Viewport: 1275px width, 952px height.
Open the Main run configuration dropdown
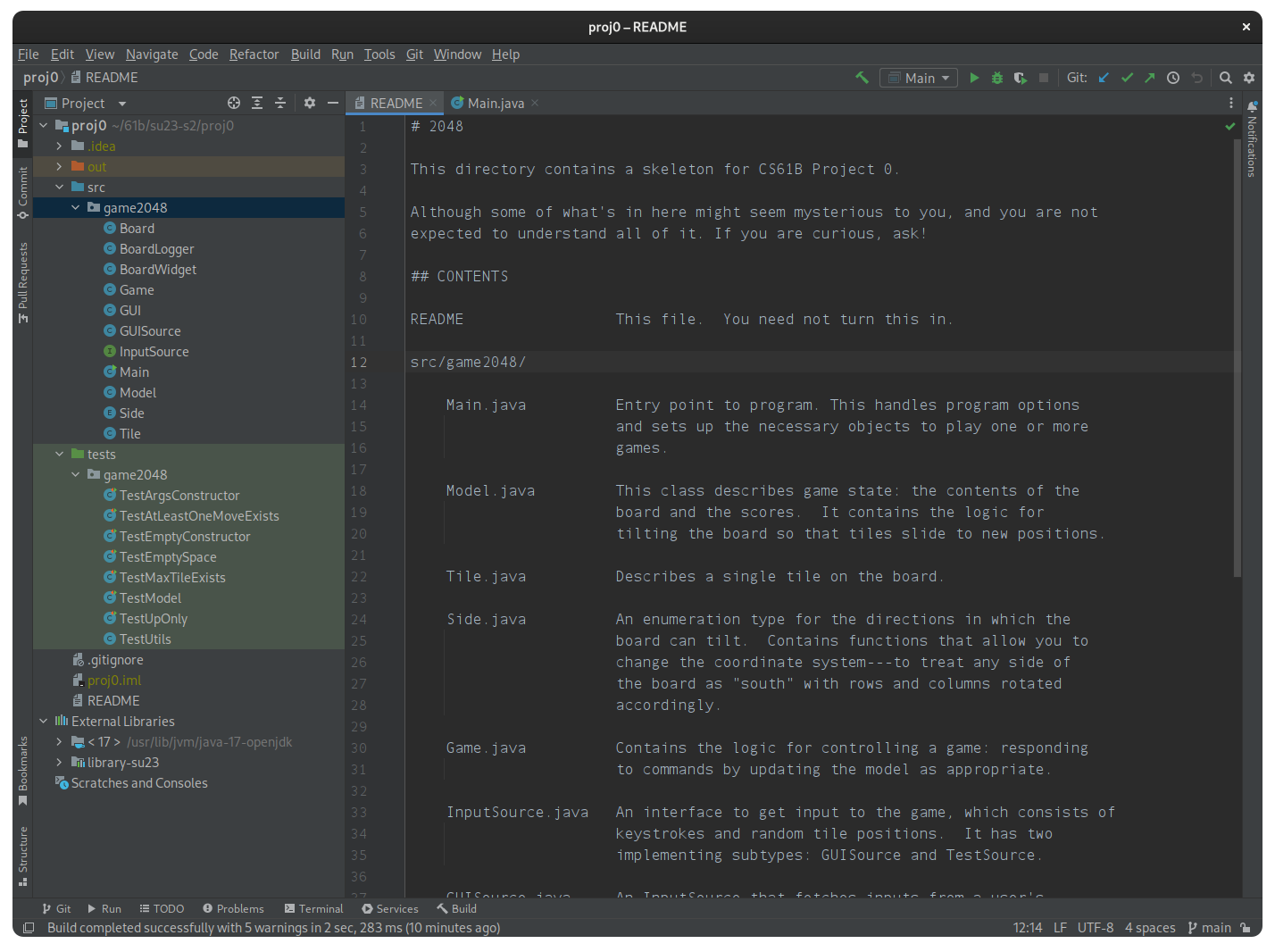(x=919, y=78)
